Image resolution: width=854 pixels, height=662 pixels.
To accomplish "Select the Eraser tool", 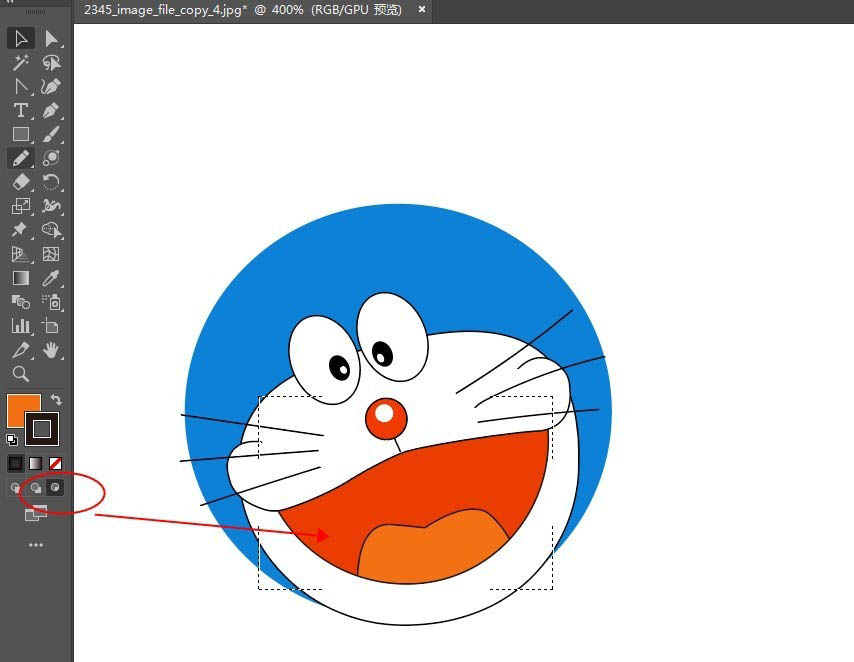I will (x=21, y=182).
